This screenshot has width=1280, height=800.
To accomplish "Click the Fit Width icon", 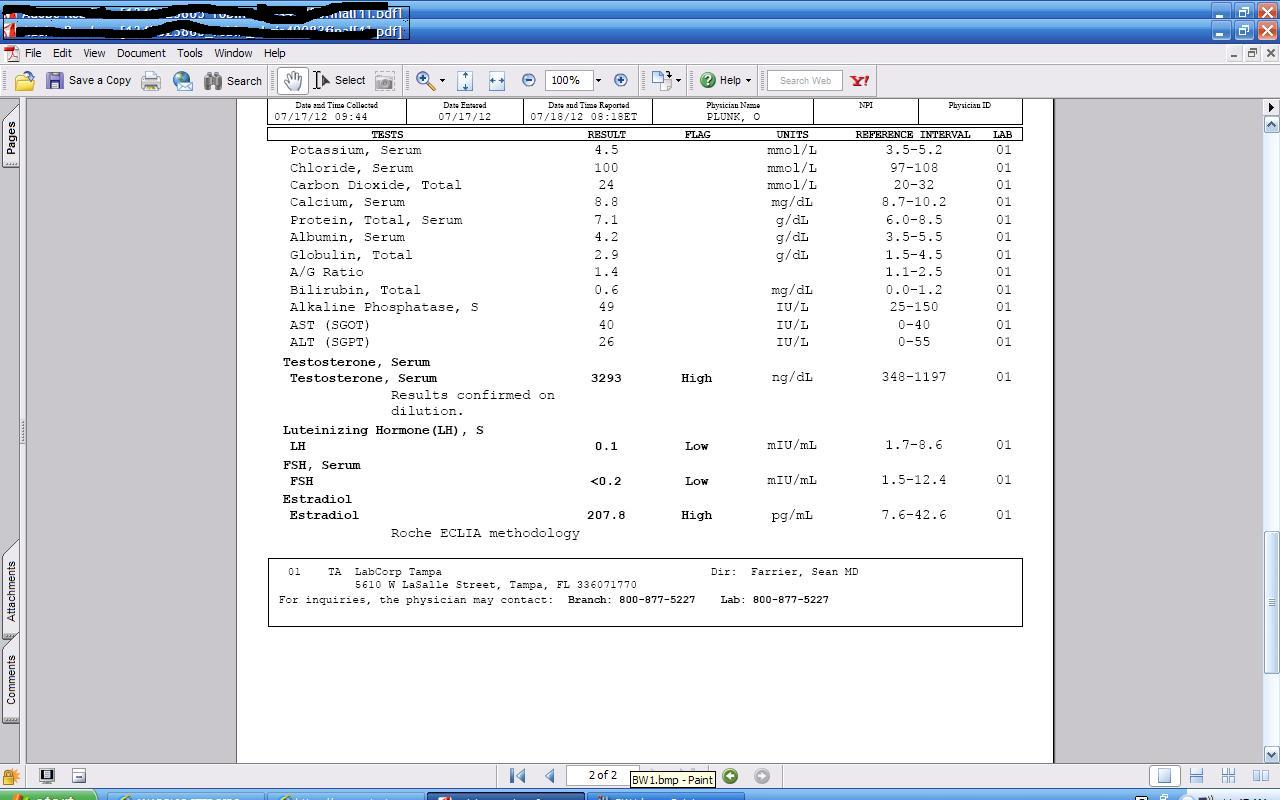I will click(497, 81).
